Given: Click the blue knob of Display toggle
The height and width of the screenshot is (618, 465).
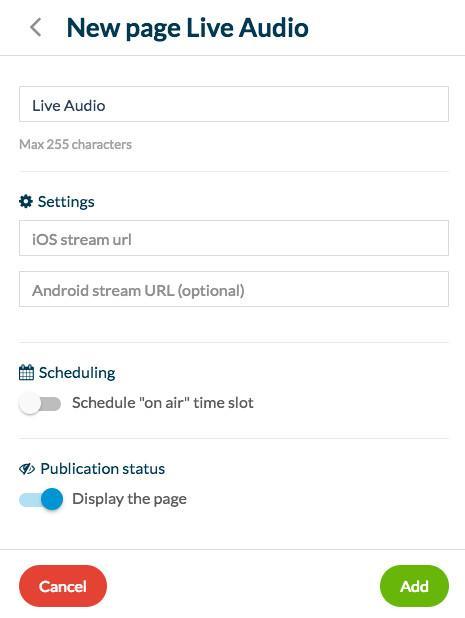Looking at the screenshot, I should 52,499.
